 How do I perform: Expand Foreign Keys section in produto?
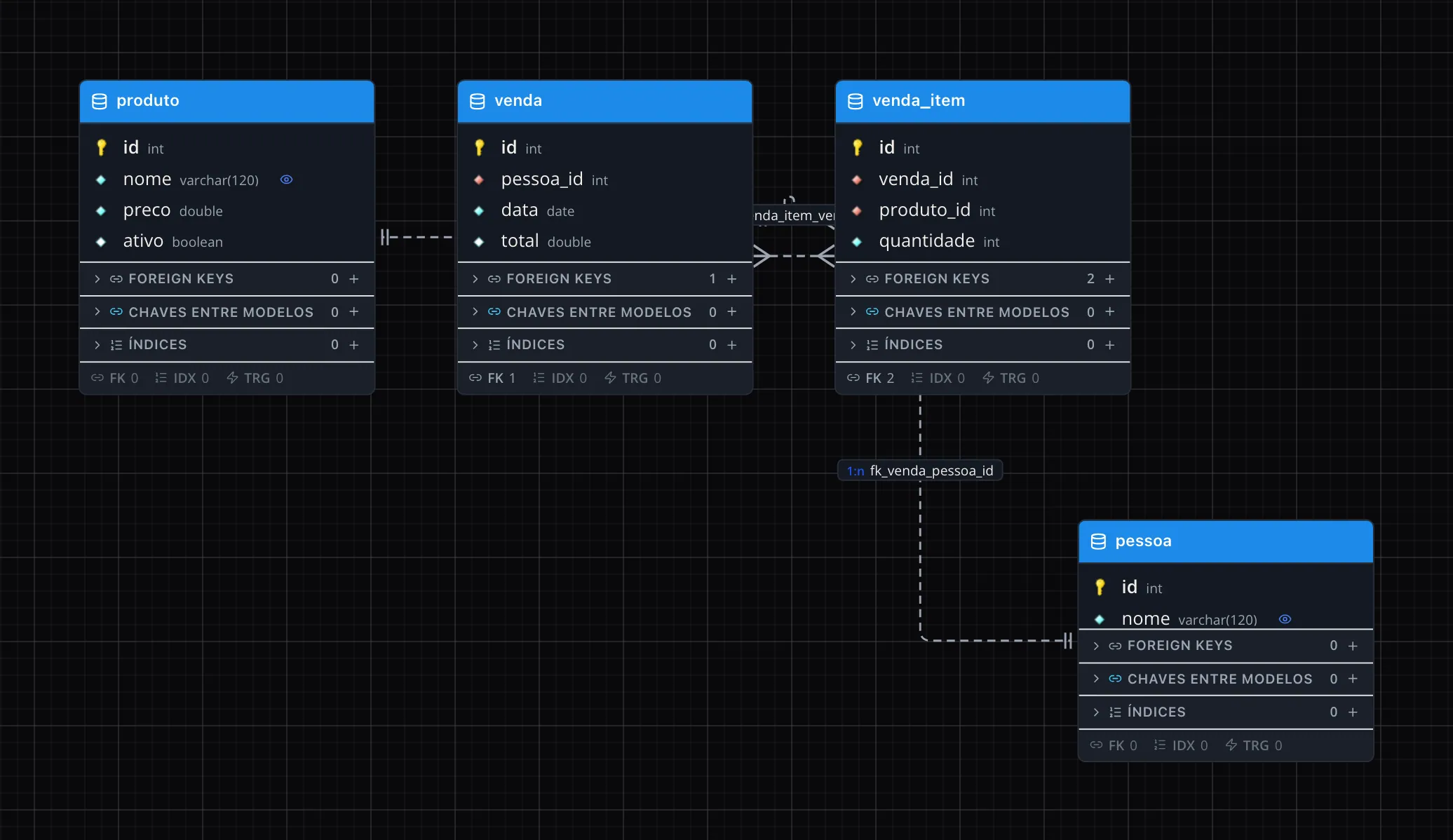tap(97, 279)
